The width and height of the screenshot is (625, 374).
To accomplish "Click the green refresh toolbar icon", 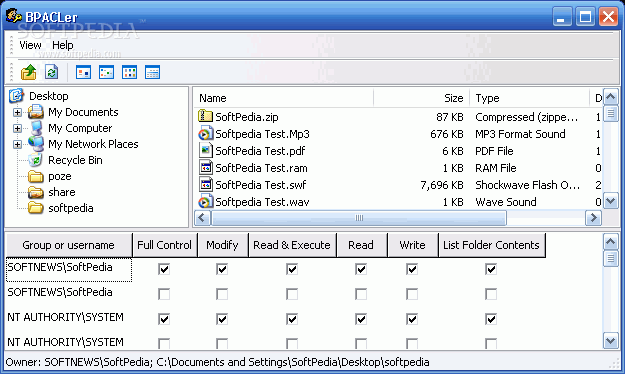I will coord(51,73).
